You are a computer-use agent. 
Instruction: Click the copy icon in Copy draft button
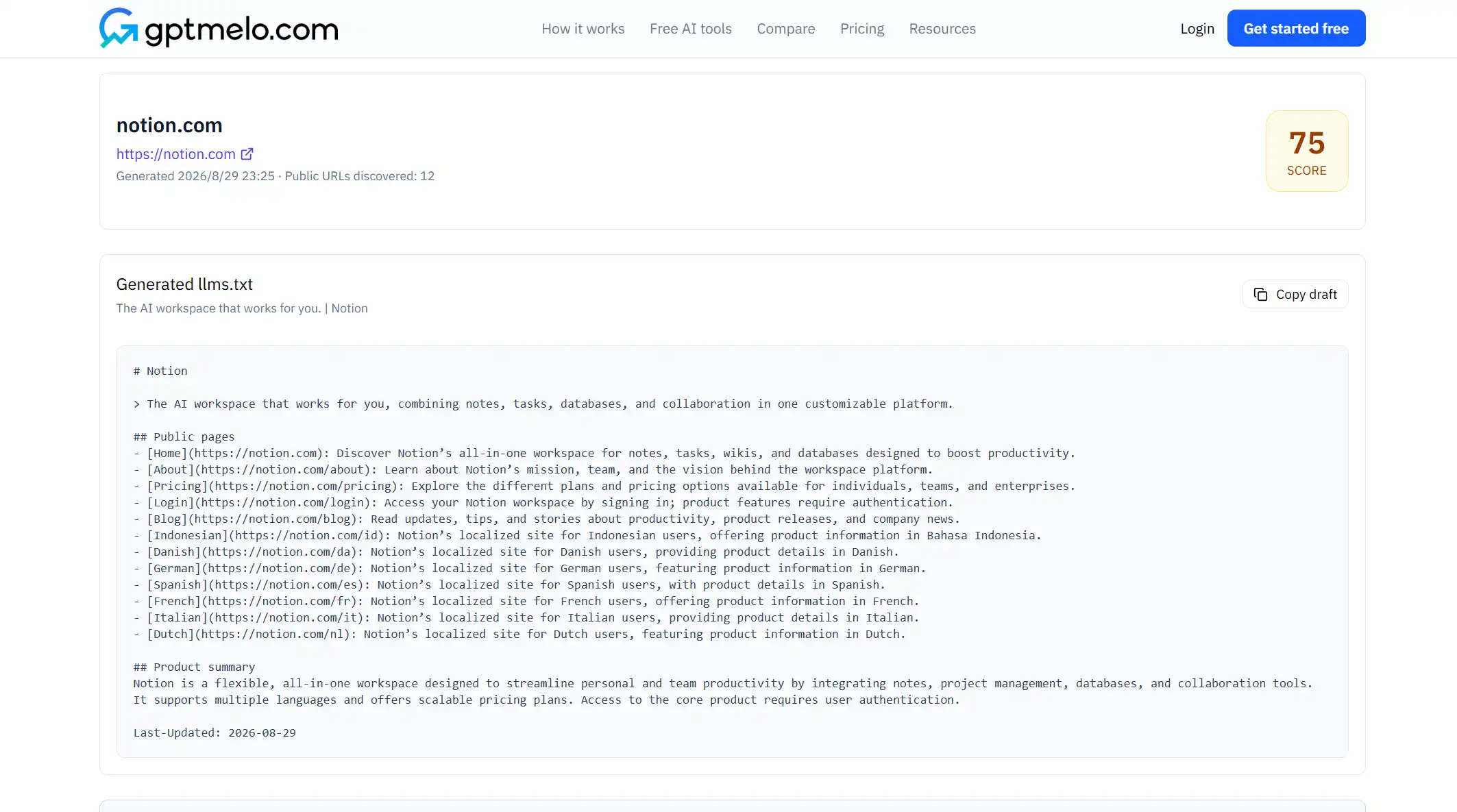click(1260, 295)
